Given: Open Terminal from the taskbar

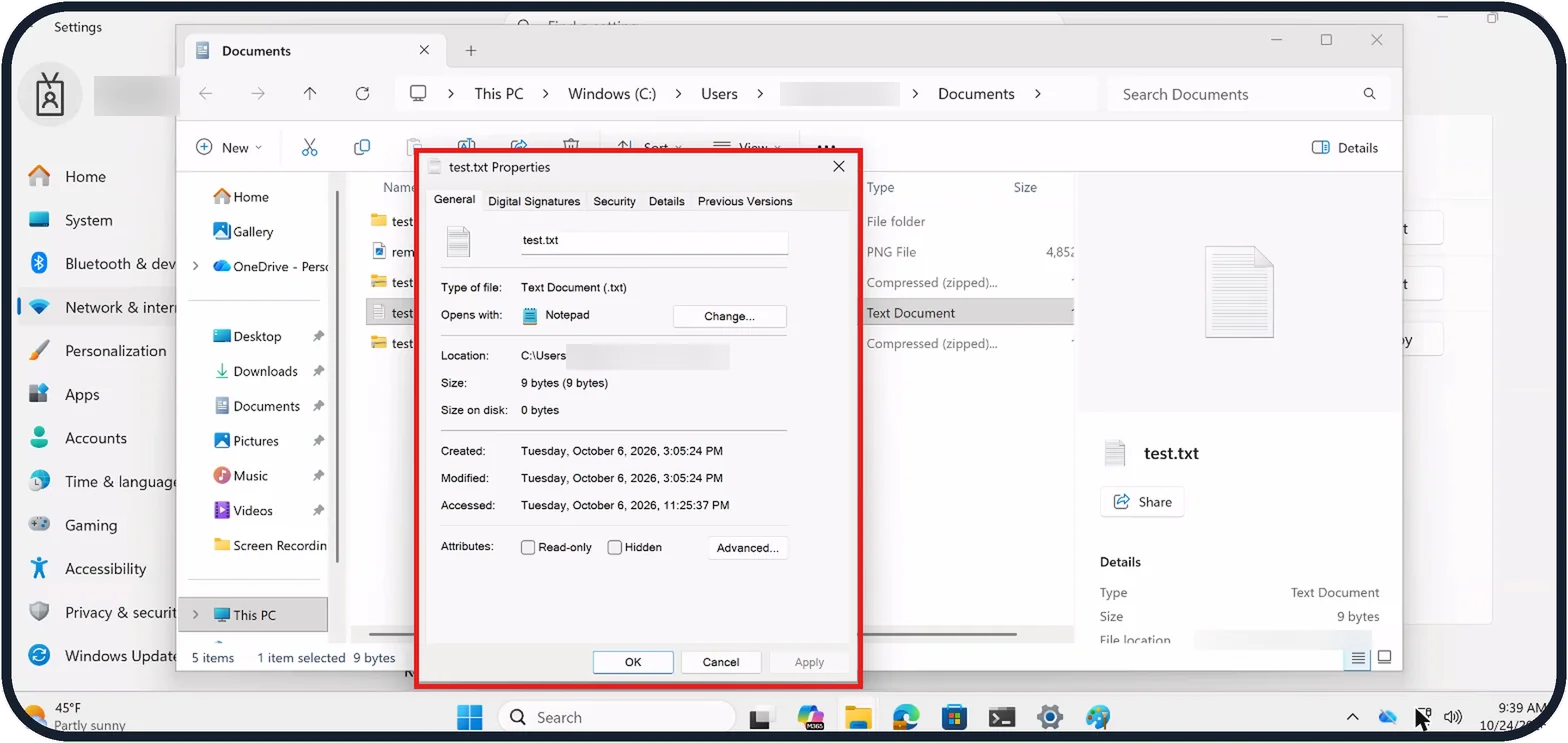Looking at the screenshot, I should (1002, 717).
